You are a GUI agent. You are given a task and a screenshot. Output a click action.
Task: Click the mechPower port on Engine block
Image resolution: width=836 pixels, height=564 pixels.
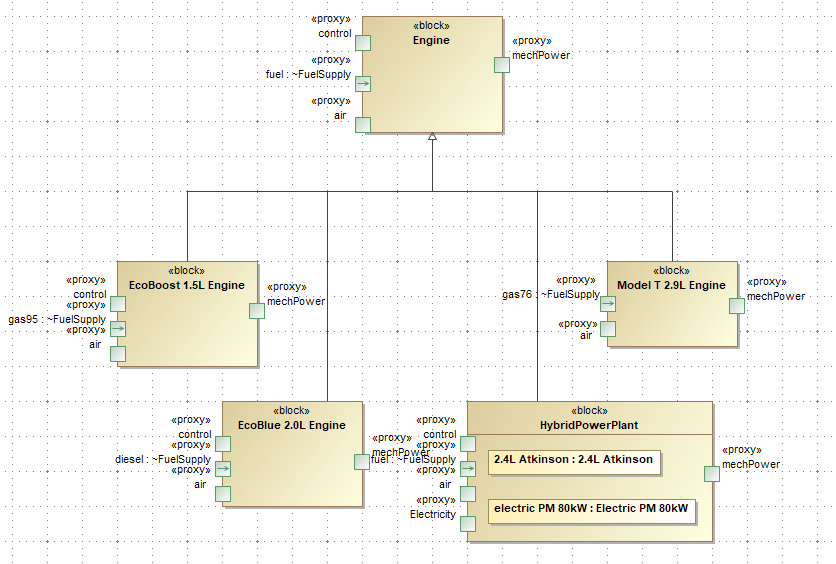[502, 65]
